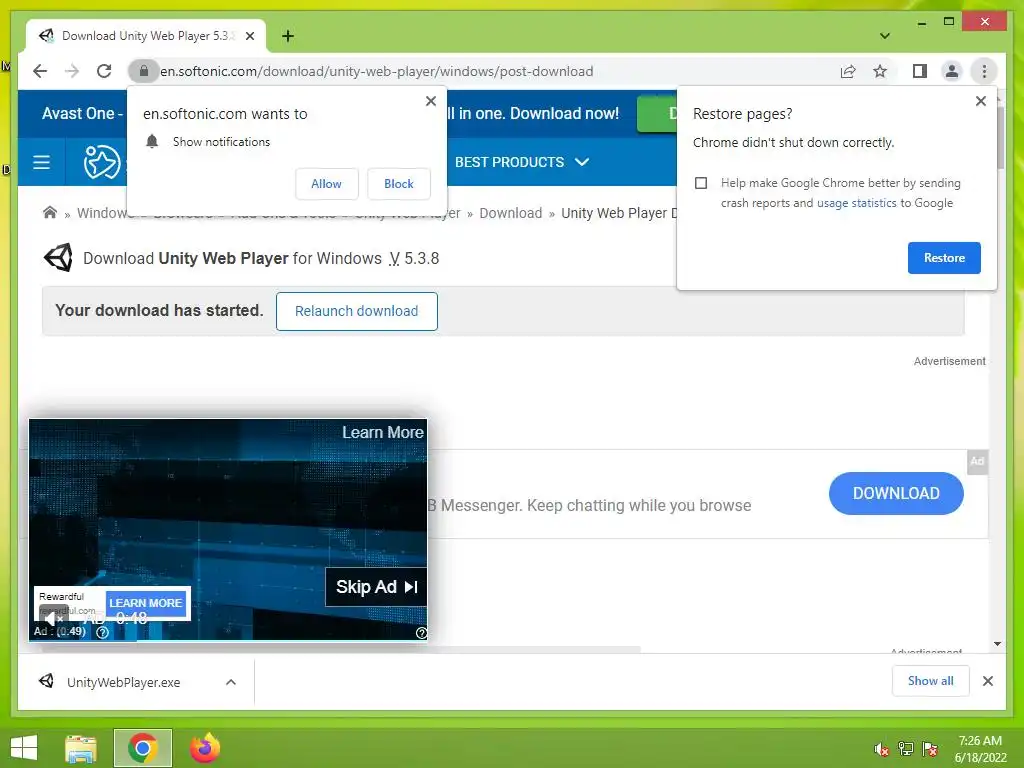Open Firefox from taskbar
Image resolution: width=1024 pixels, height=768 pixels.
[x=204, y=748]
